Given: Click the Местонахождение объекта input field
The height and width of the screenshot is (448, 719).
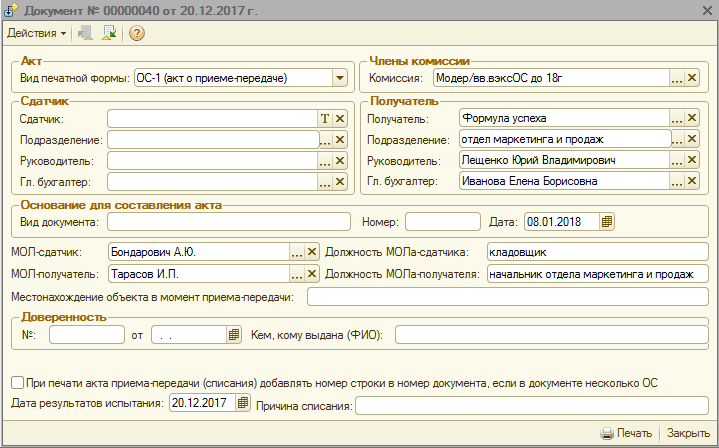Looking at the screenshot, I should pos(507,297).
